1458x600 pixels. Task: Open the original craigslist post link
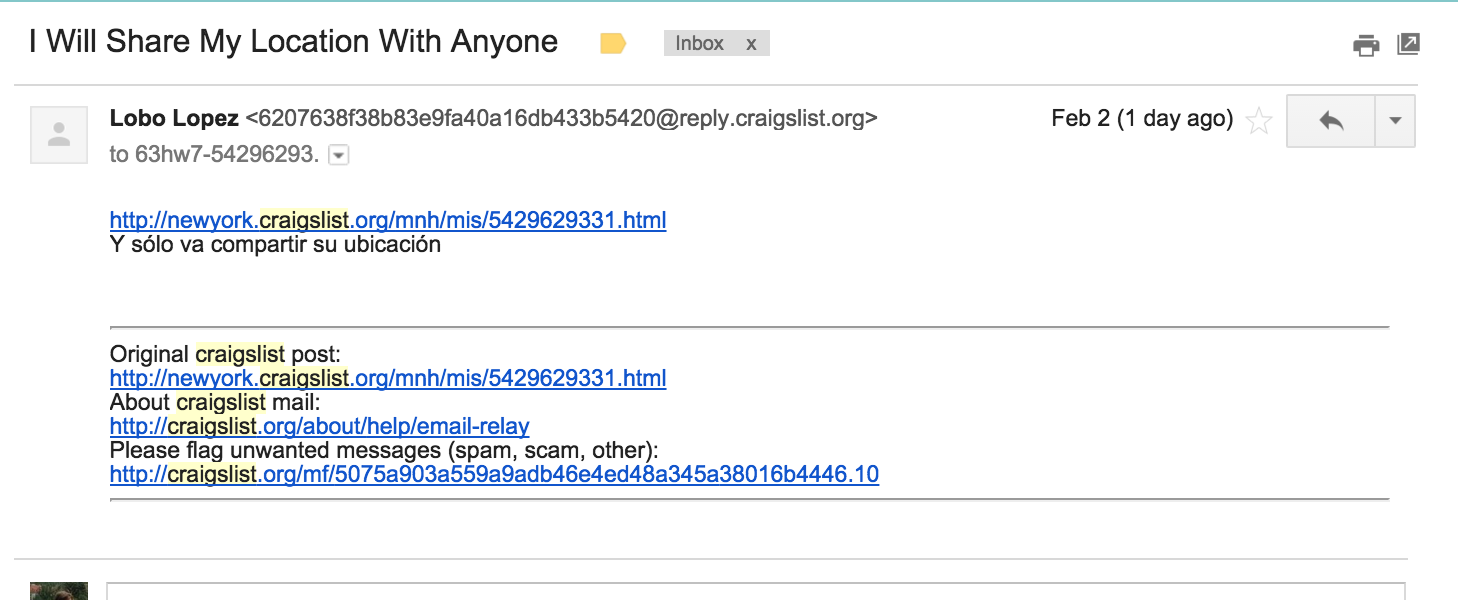388,378
